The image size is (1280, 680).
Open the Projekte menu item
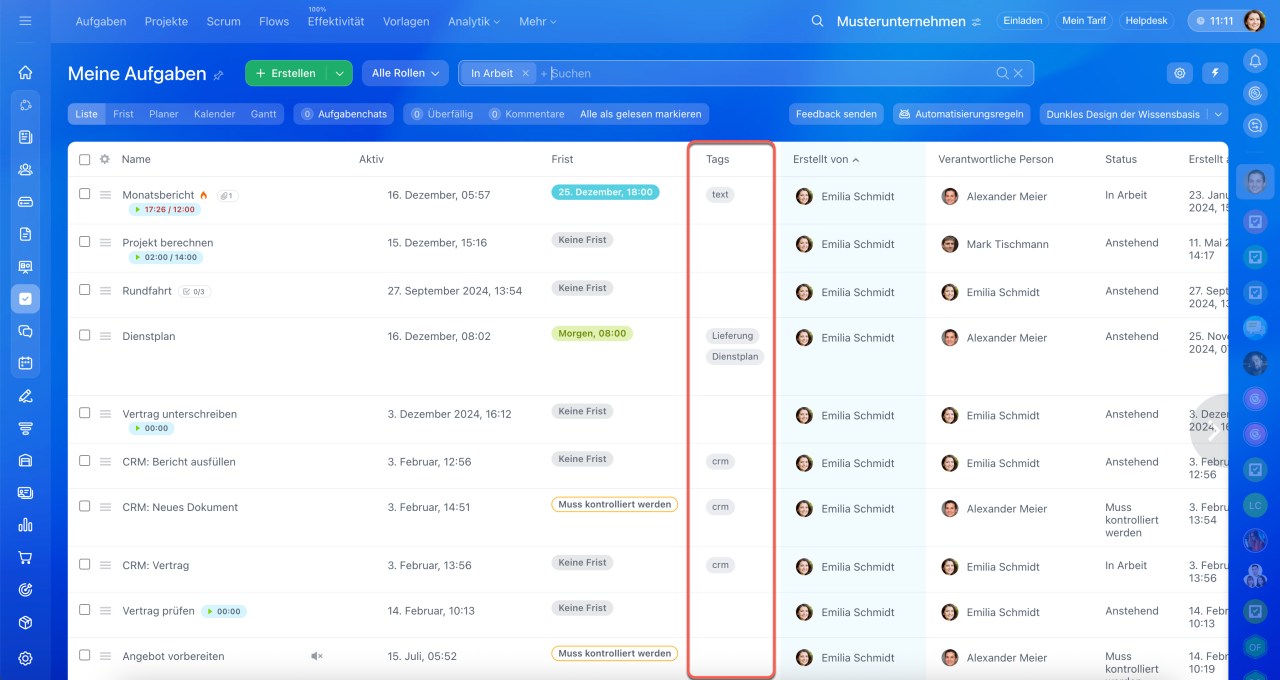coord(166,21)
